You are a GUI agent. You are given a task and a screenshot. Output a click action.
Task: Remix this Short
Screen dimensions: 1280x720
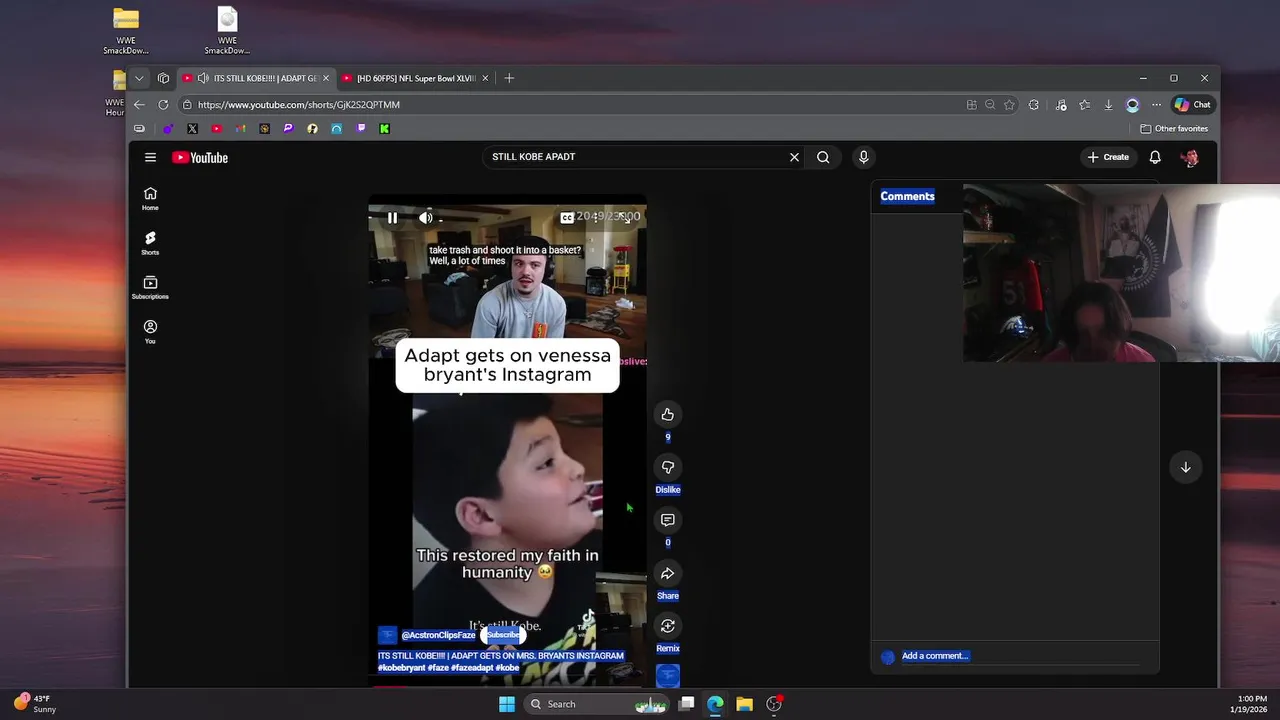click(667, 626)
